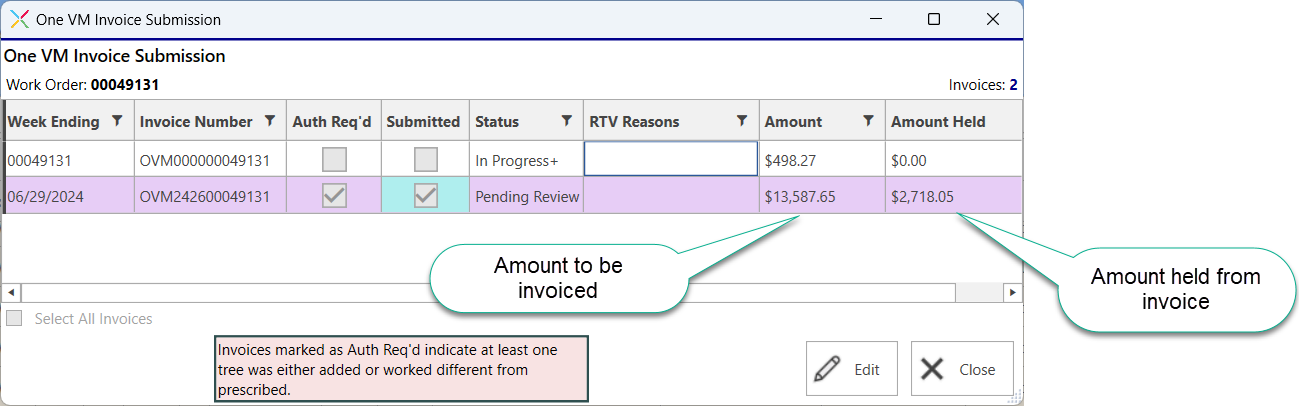The height and width of the screenshot is (406, 1299).
Task: Edit the selected invoice
Action: pos(852,369)
